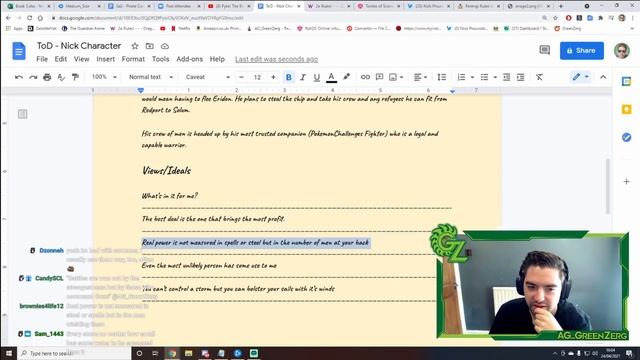The width and height of the screenshot is (640, 360).
Task: Open the zoom level dropdown showing 100%
Action: [x=104, y=77]
